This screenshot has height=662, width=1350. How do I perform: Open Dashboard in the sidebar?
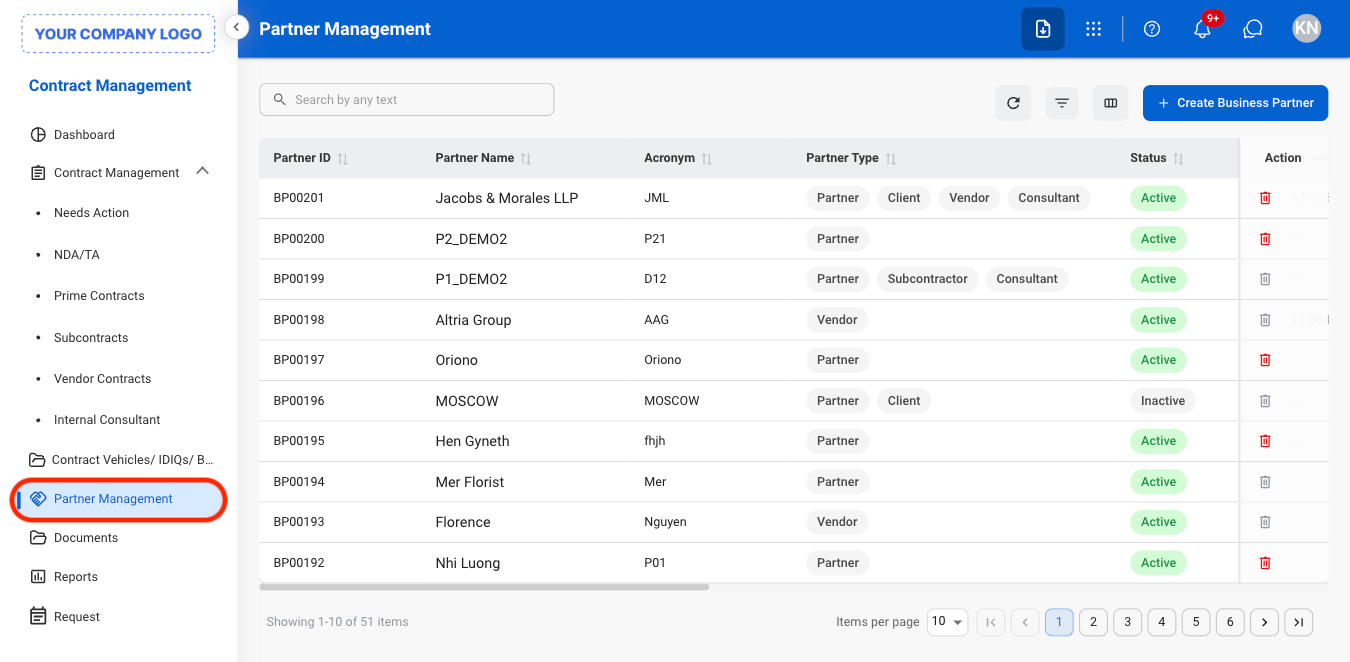pyautogui.click(x=84, y=135)
